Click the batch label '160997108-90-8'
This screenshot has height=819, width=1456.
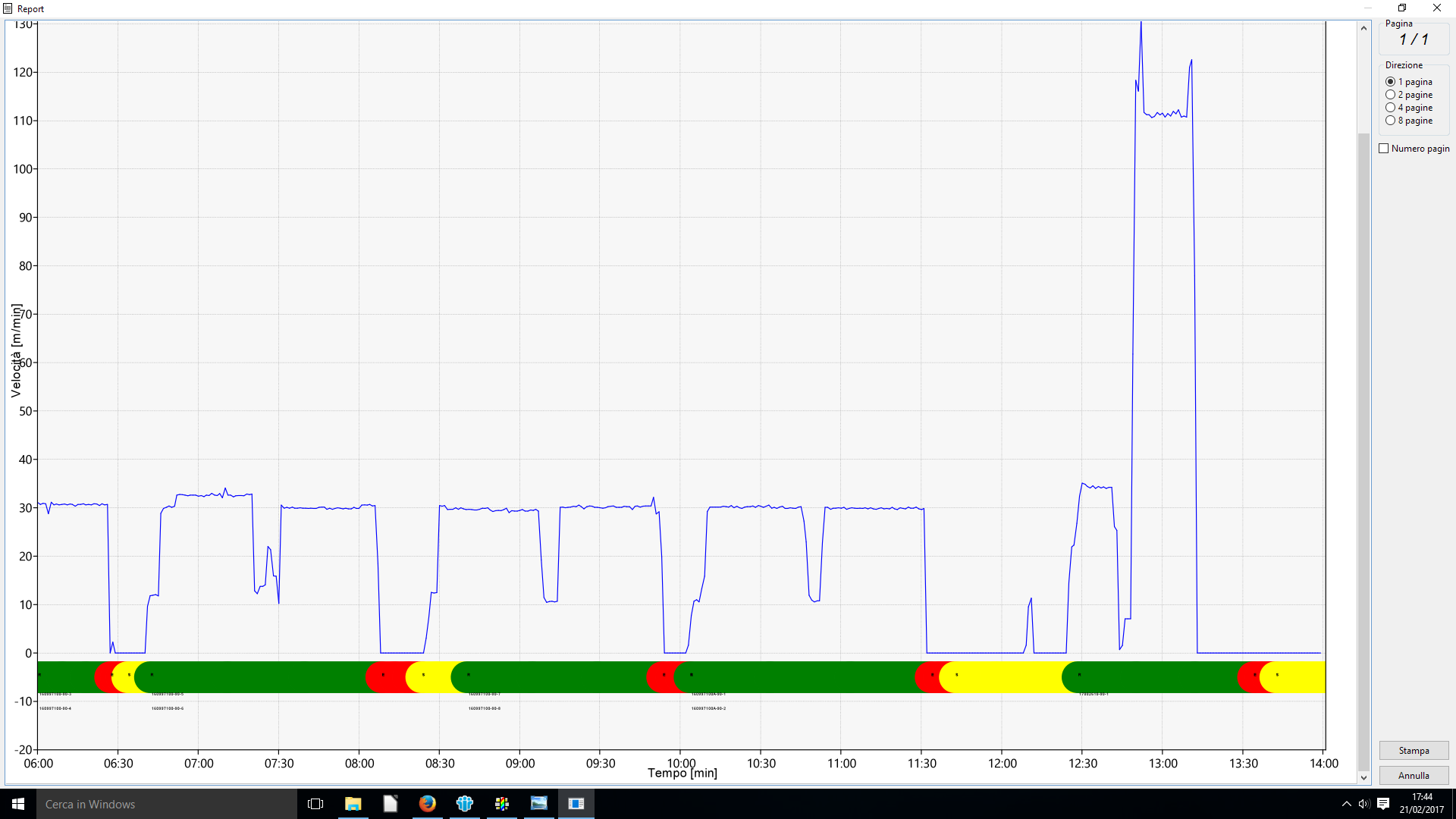[x=485, y=708]
